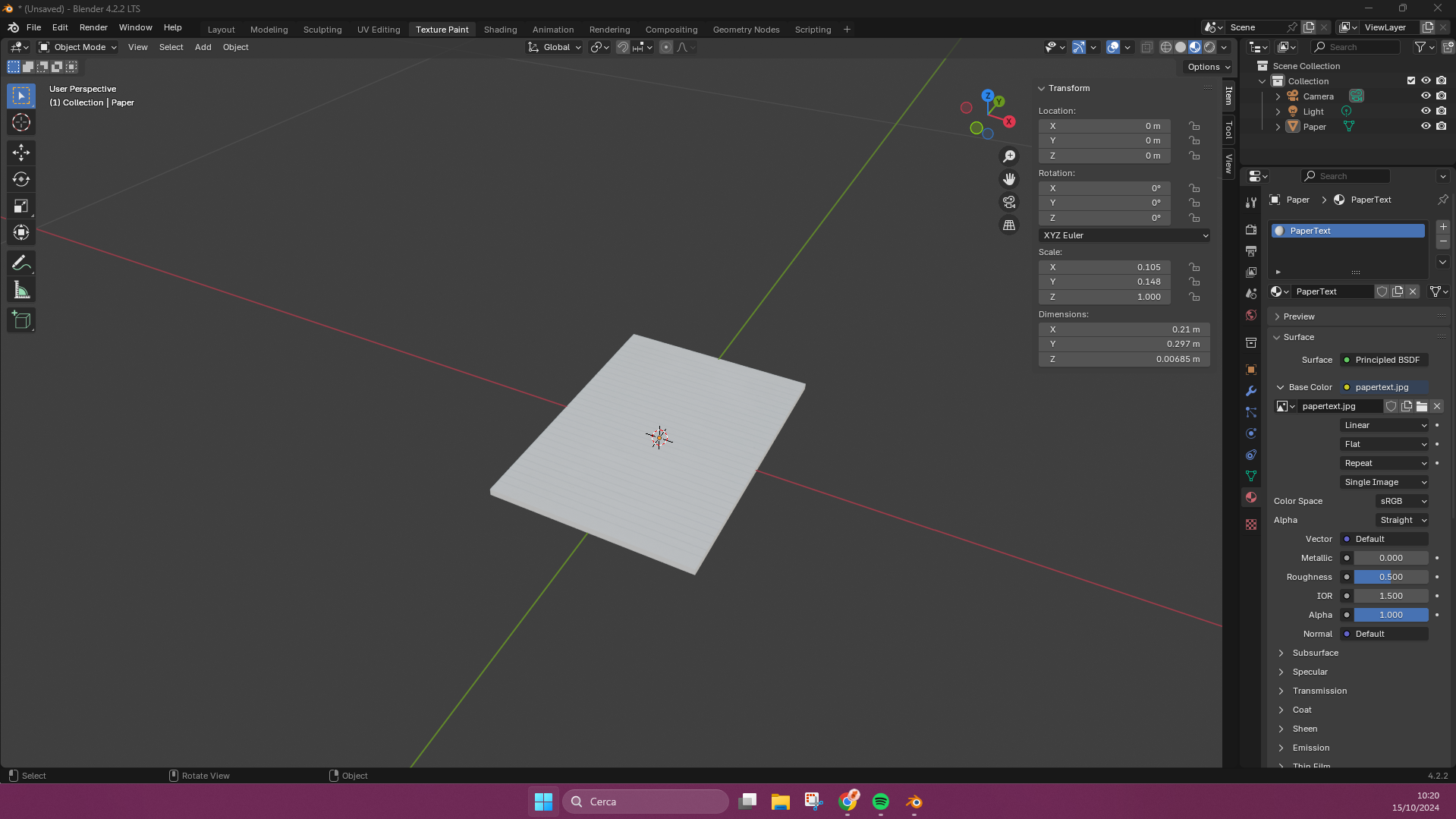Click the Principled BSDF surface button
The height and width of the screenshot is (819, 1456).
1385,360
